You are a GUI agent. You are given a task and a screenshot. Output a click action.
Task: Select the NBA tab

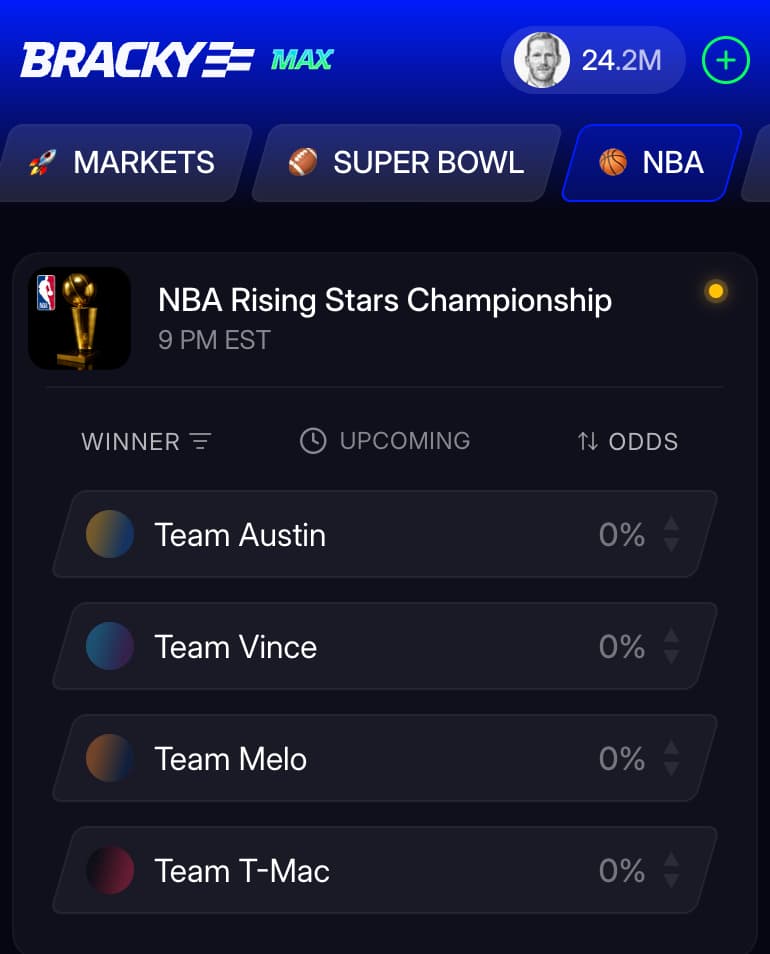tap(652, 163)
